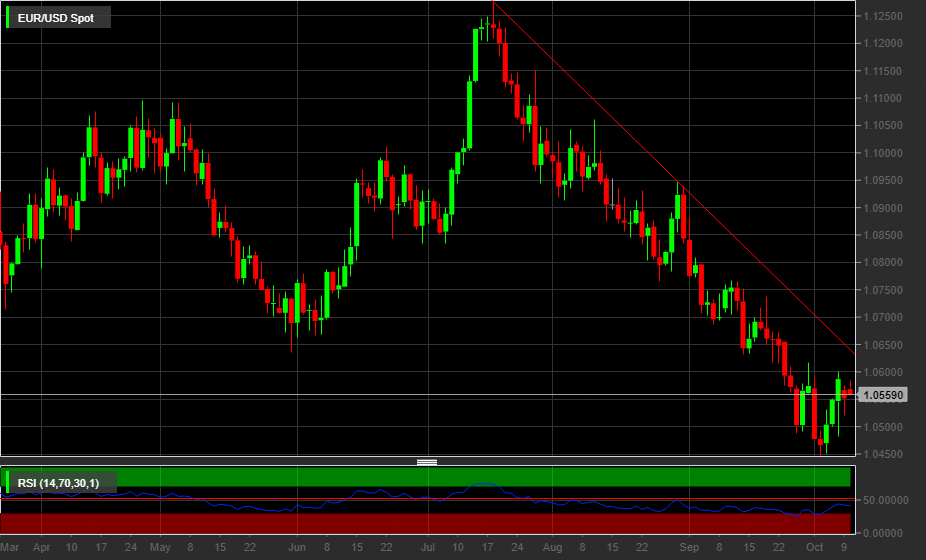Select the RSI (14,70,30,1) indicator label

(x=58, y=483)
